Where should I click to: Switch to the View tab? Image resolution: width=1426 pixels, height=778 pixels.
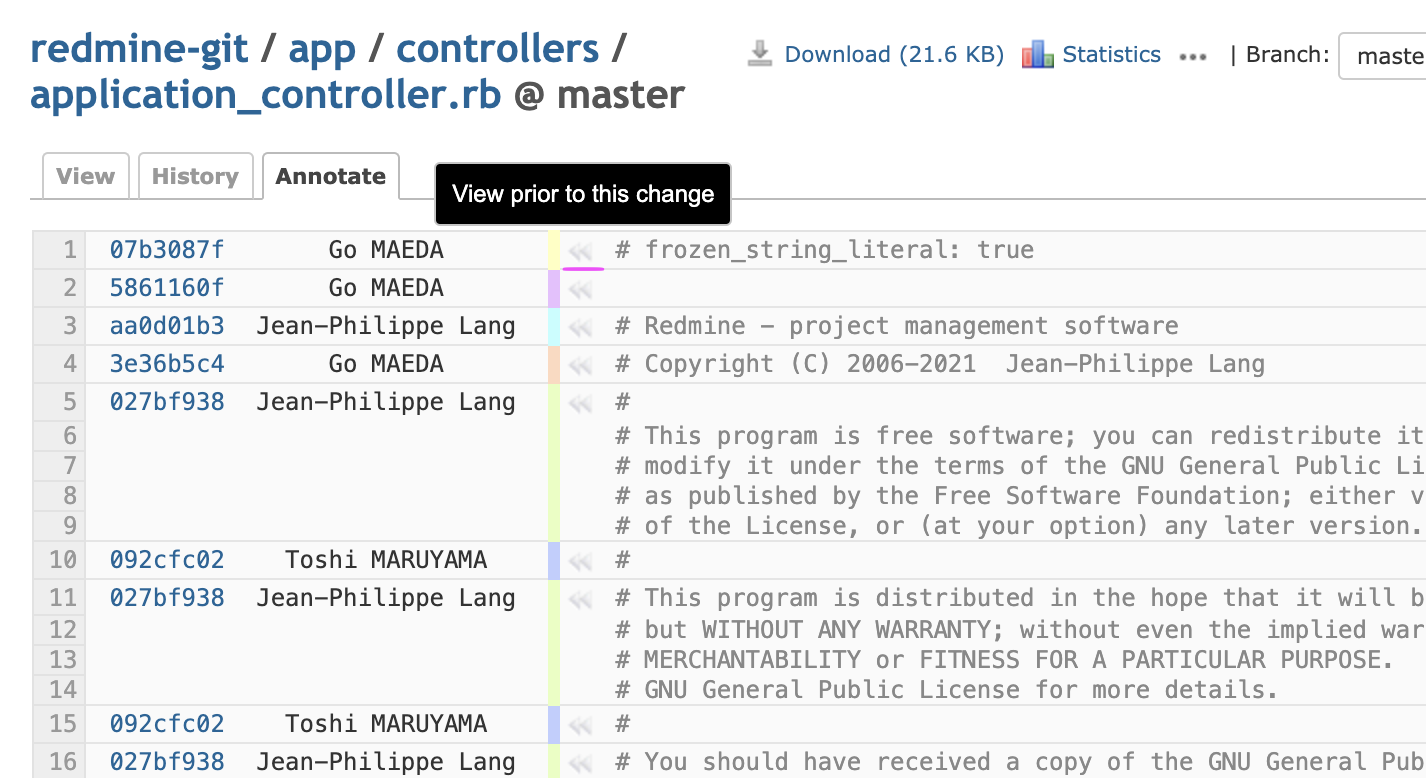[86, 176]
